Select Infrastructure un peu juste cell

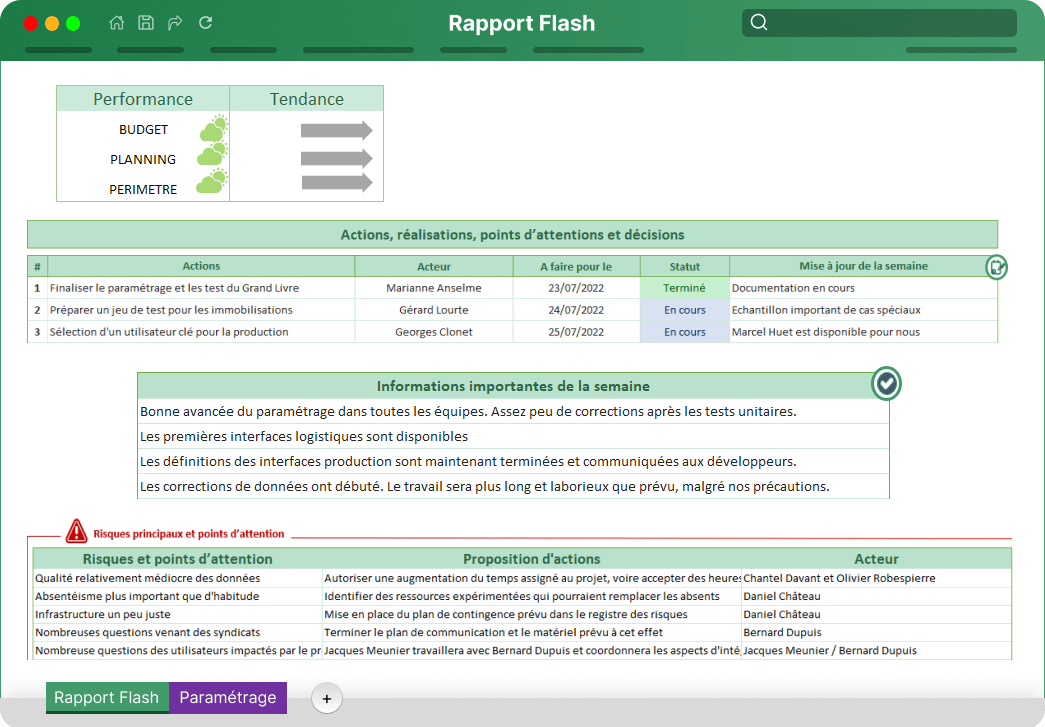[x=177, y=614]
